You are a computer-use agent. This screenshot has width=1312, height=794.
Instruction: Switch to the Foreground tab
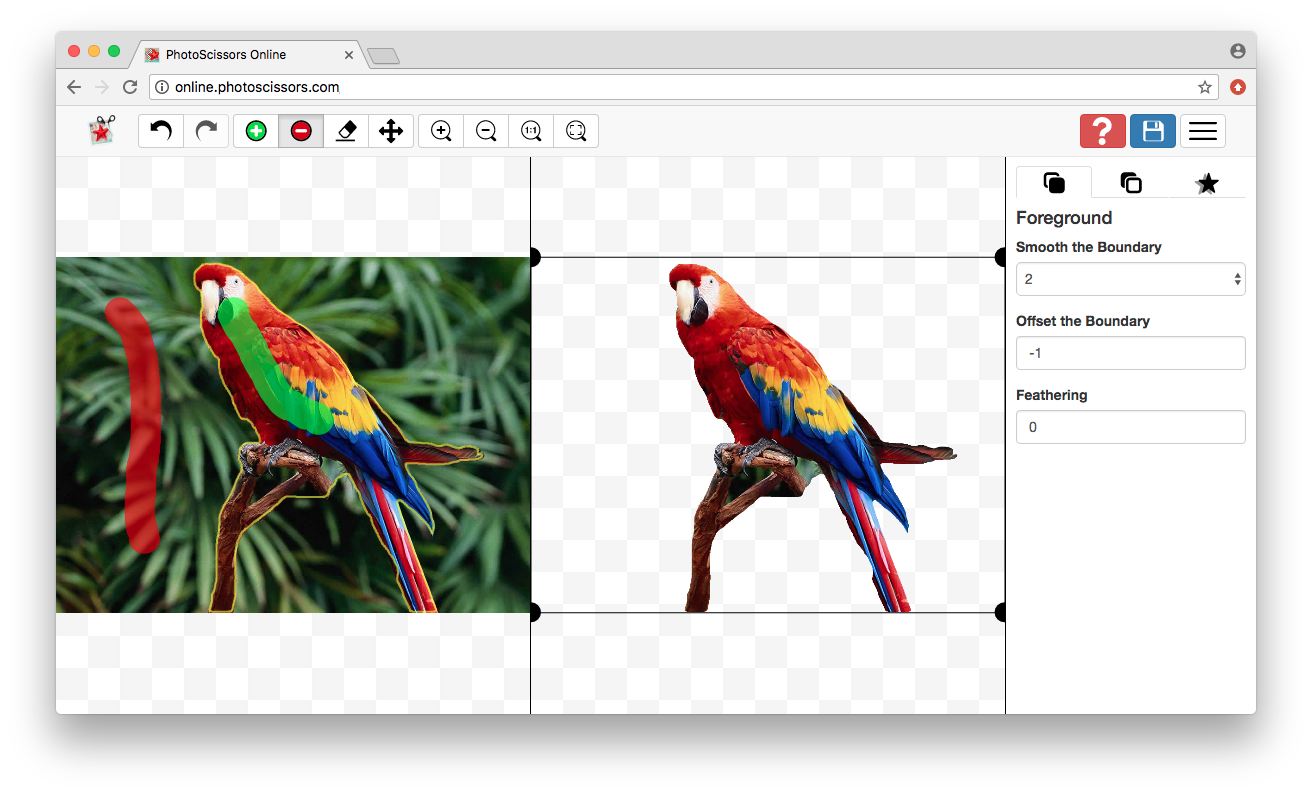point(1054,183)
